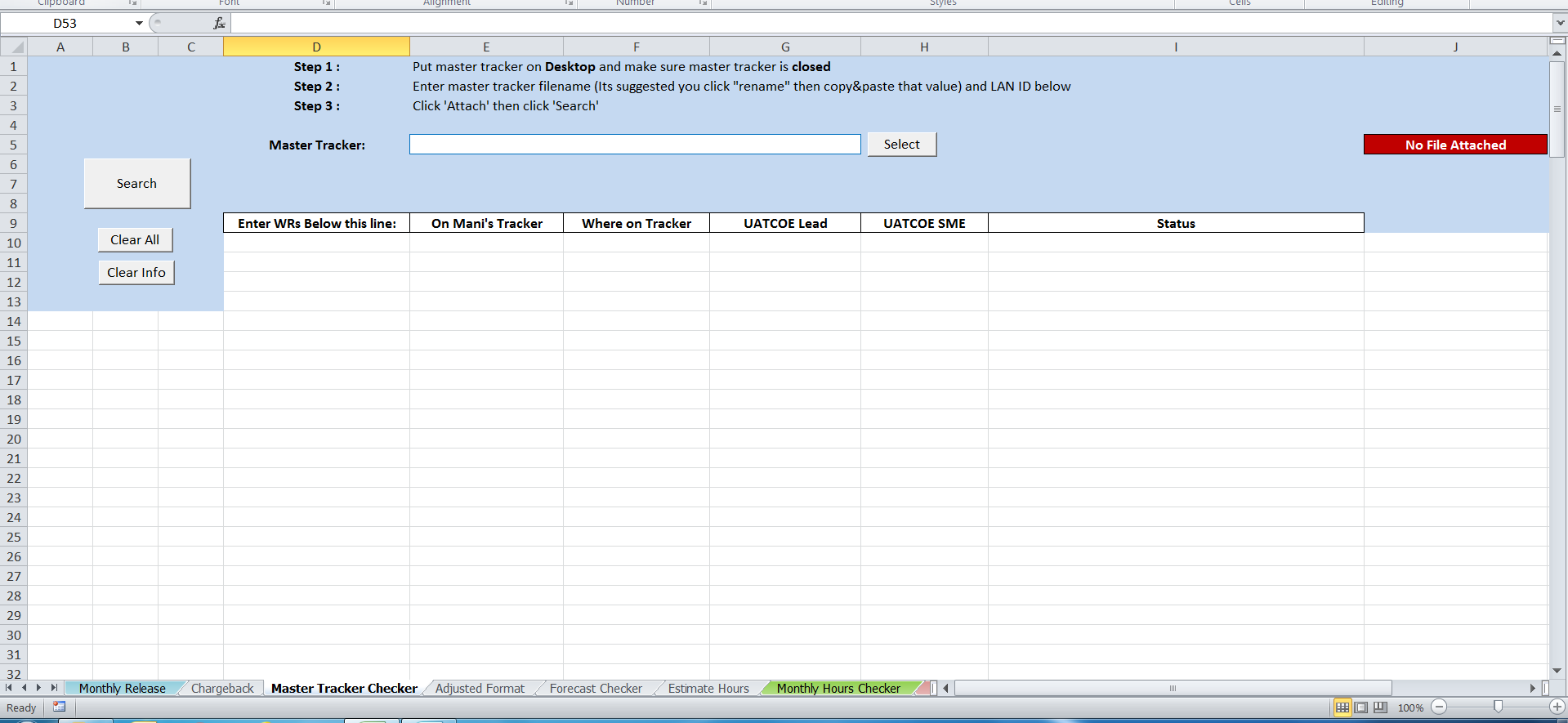The image size is (1568, 723).
Task: Select column I header
Action: click(x=1176, y=47)
